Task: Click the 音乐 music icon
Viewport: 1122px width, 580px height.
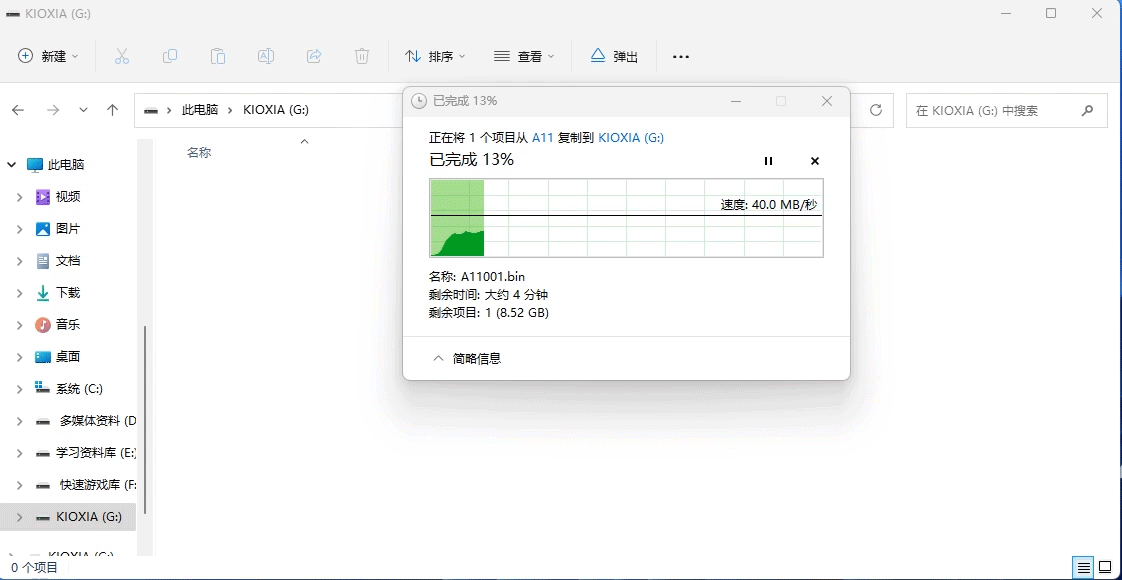Action: tap(43, 325)
